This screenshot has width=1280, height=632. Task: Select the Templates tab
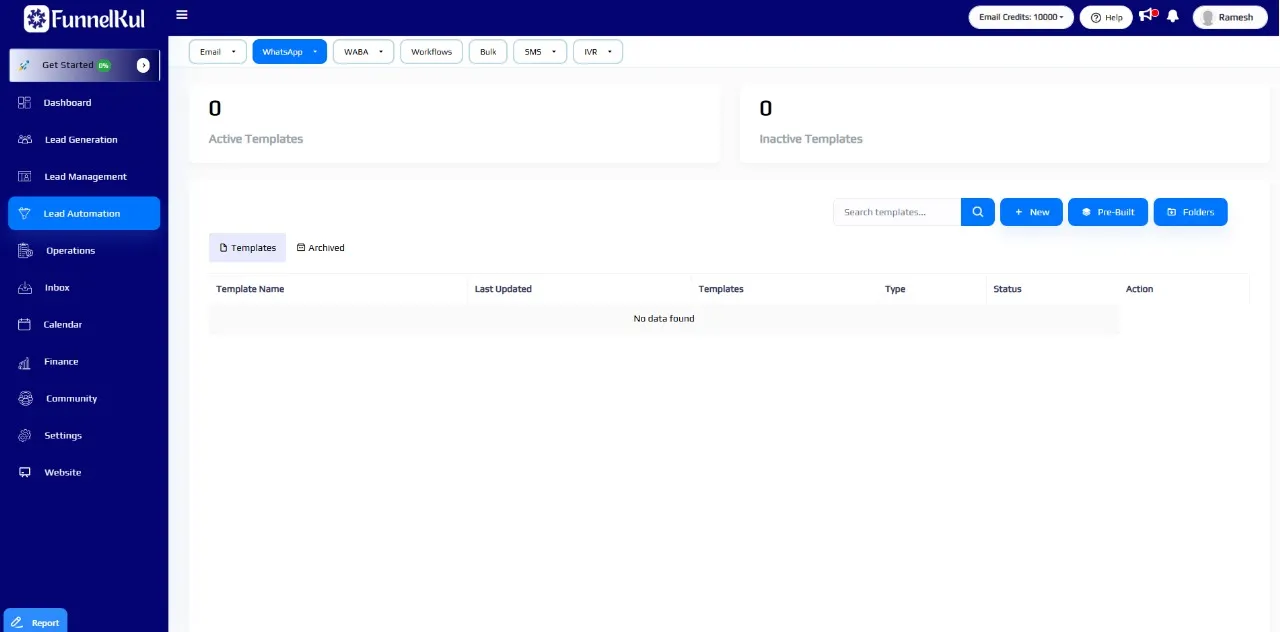[x=247, y=248]
